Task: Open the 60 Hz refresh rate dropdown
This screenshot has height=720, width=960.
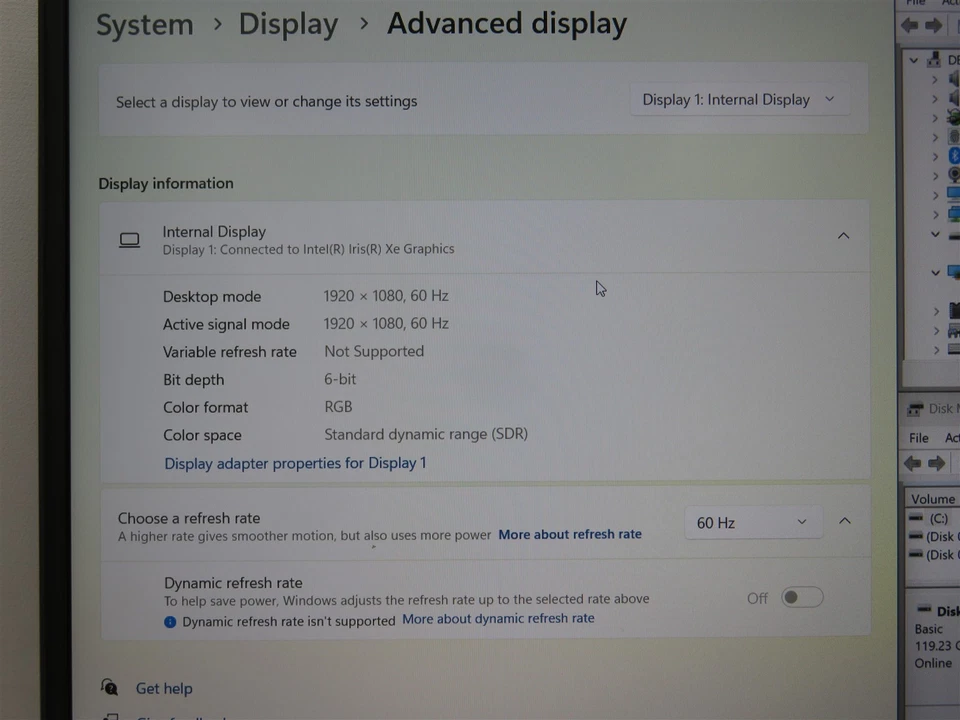Action: point(752,522)
